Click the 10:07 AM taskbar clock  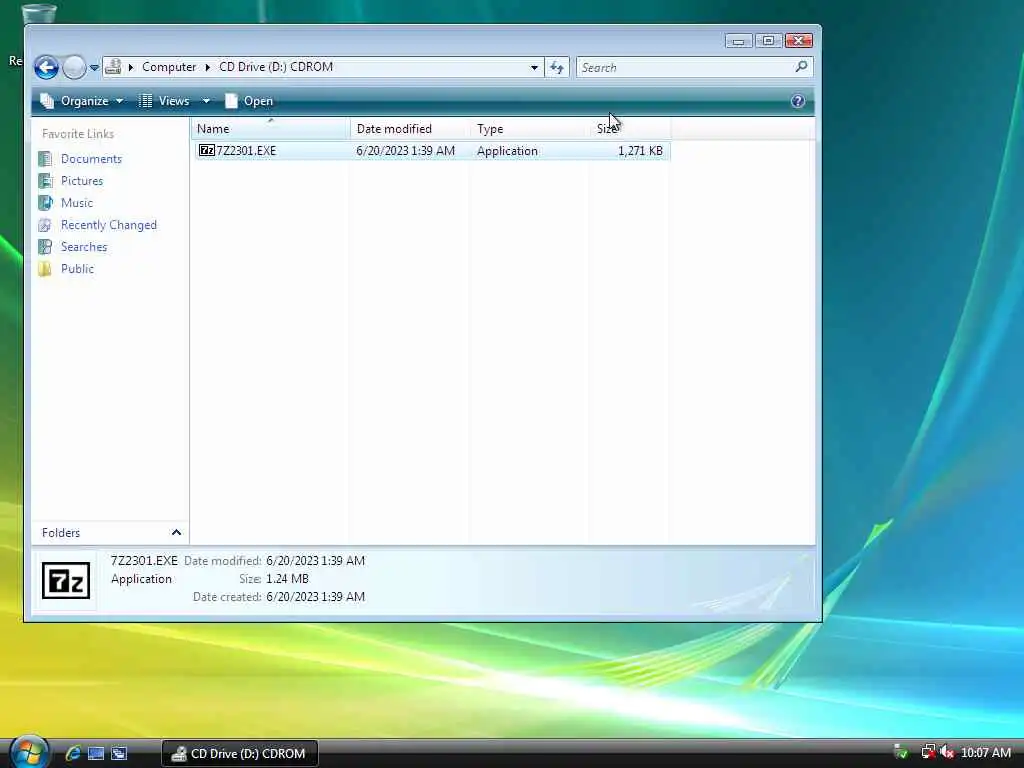coord(986,753)
